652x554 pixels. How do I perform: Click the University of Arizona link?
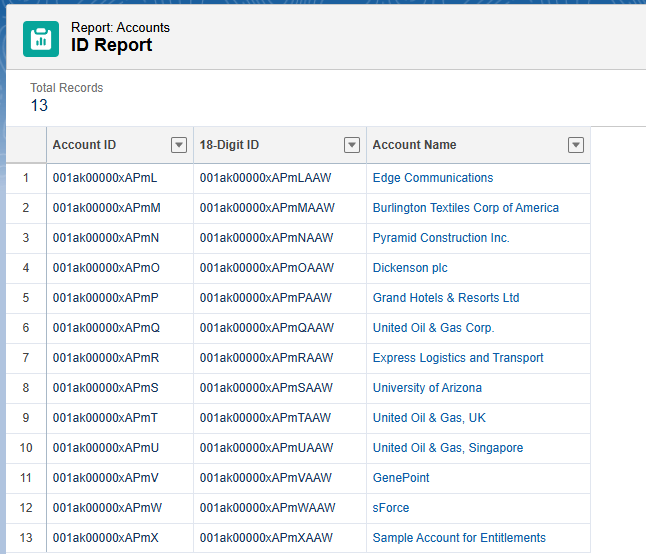(x=427, y=388)
